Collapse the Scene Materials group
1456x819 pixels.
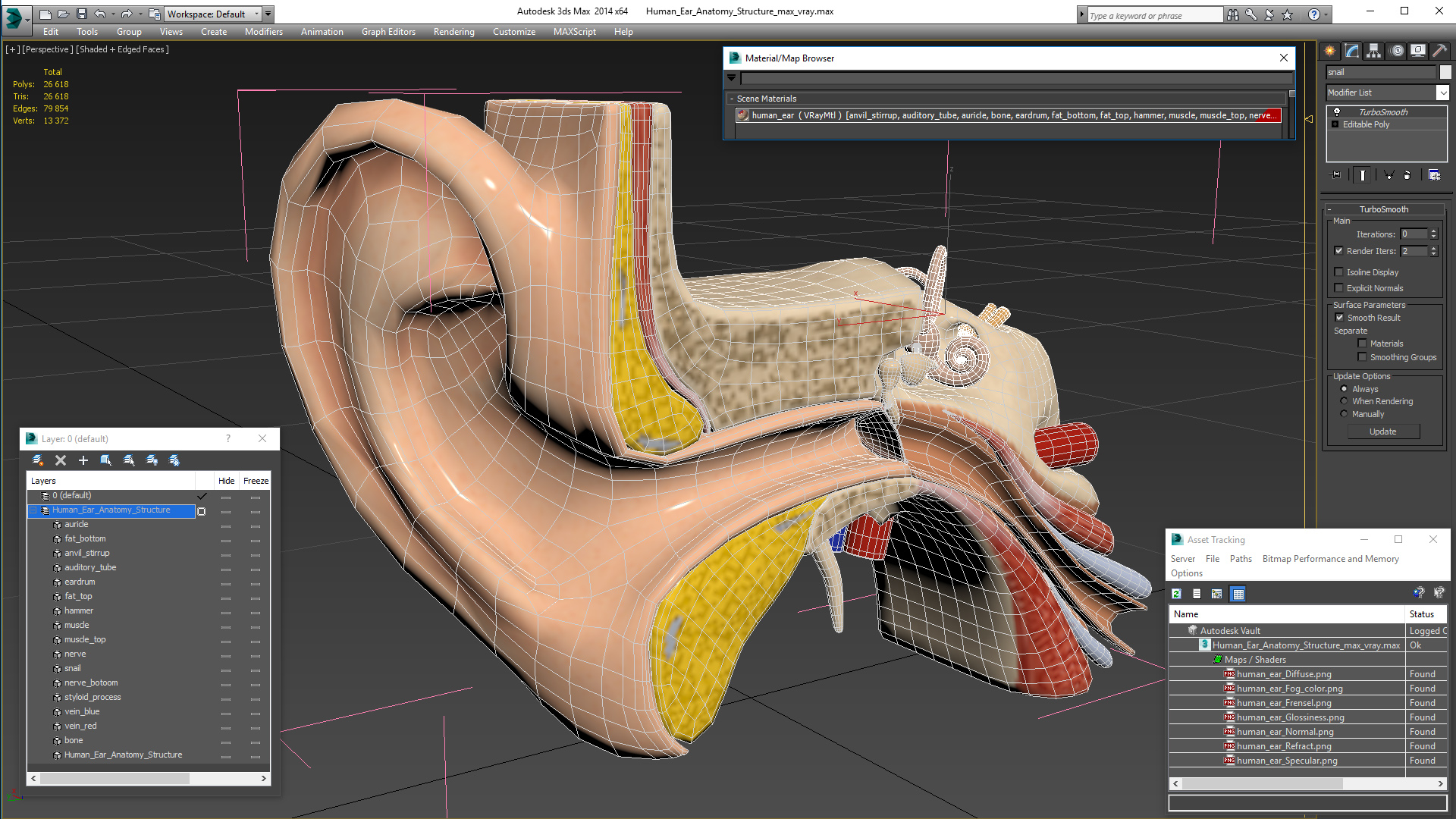[732, 99]
